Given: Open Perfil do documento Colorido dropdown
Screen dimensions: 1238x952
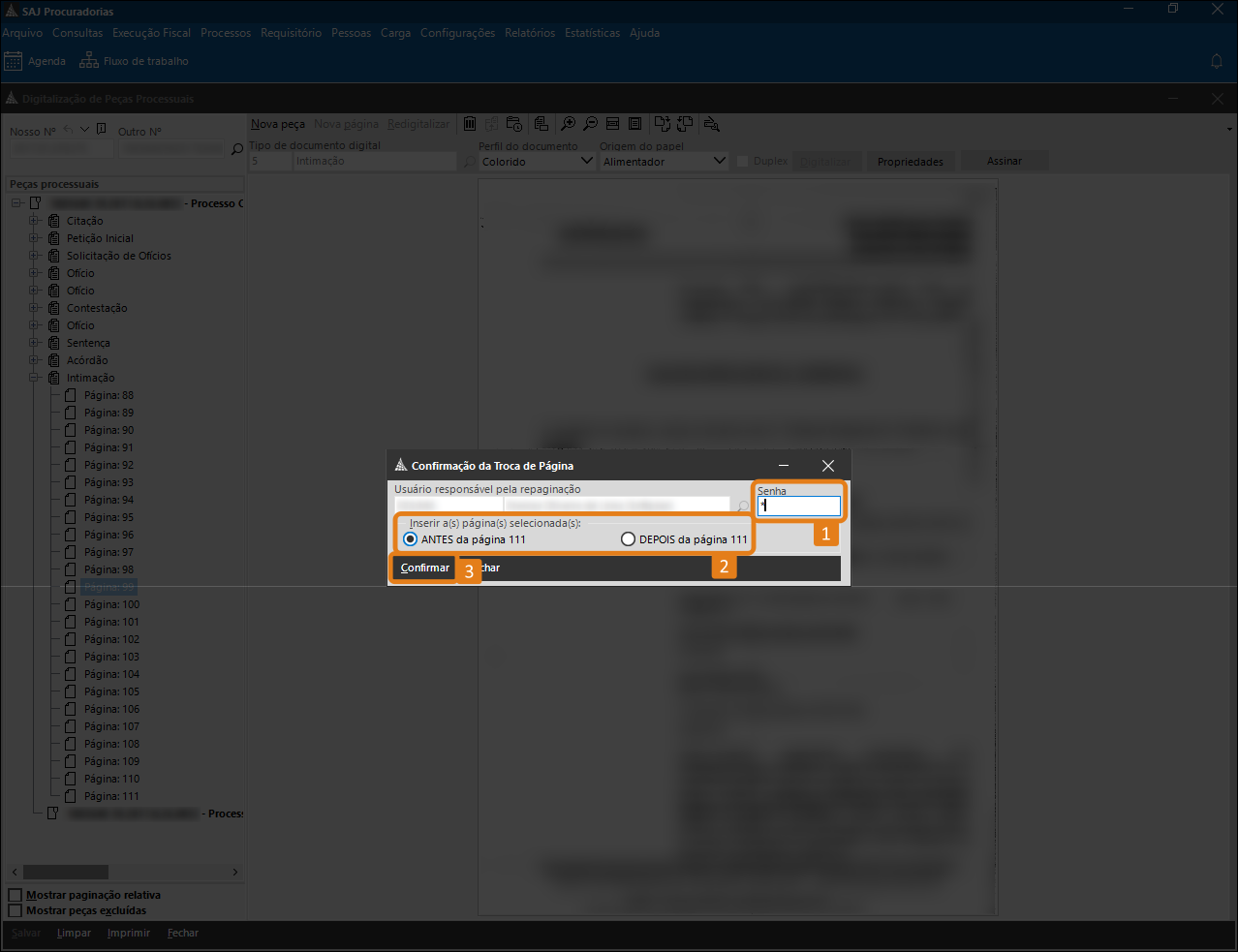Looking at the screenshot, I should tap(586, 162).
